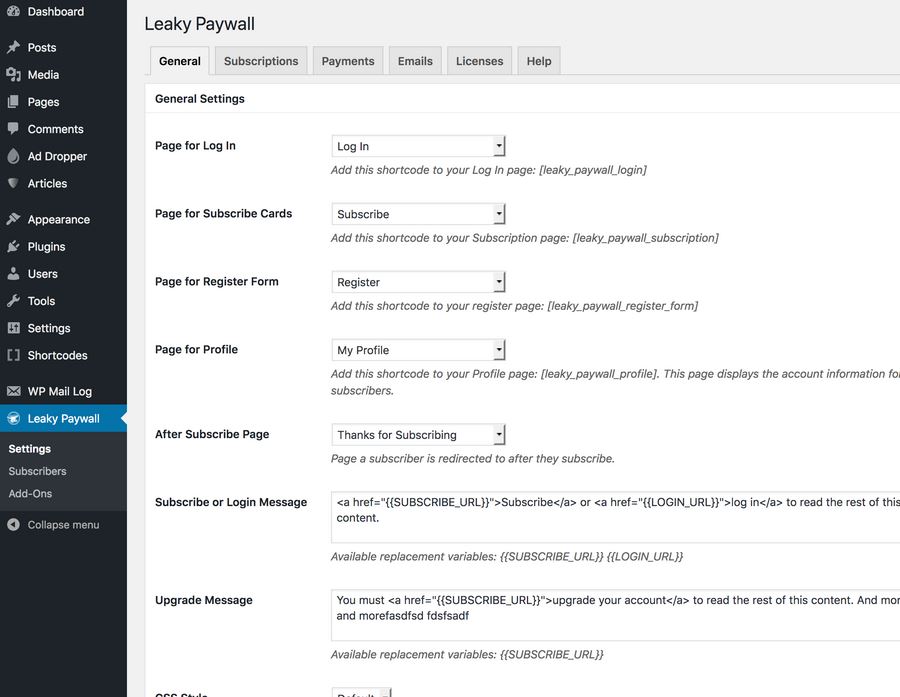This screenshot has width=900, height=697.
Task: Click the Ad Dropper droplet icon
Action: (13, 156)
